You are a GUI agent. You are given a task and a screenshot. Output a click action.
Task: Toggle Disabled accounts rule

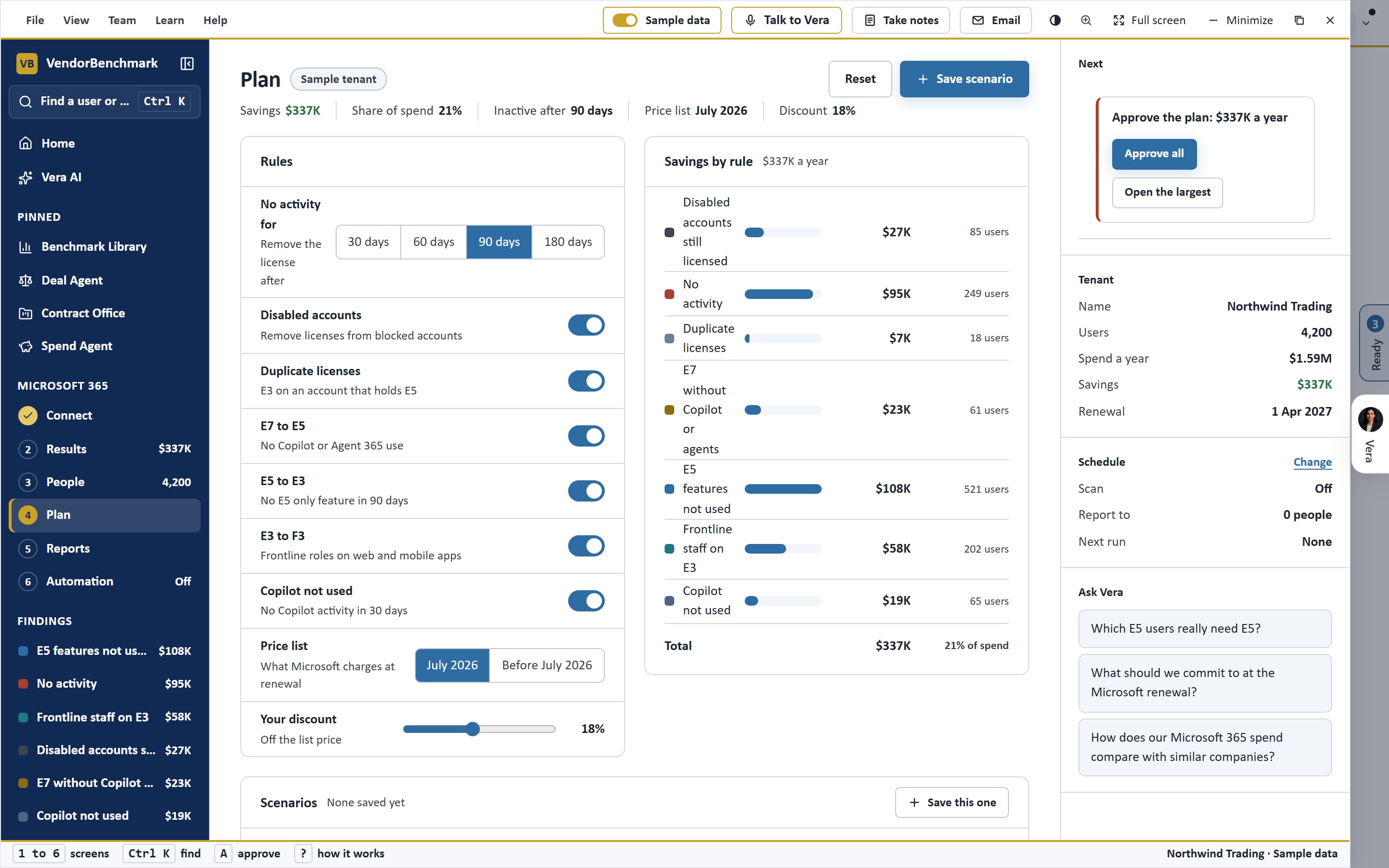coord(586,325)
